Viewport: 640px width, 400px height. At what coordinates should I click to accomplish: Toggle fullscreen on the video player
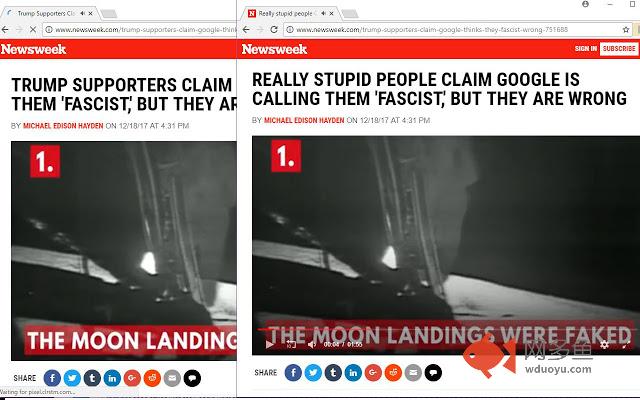click(626, 345)
